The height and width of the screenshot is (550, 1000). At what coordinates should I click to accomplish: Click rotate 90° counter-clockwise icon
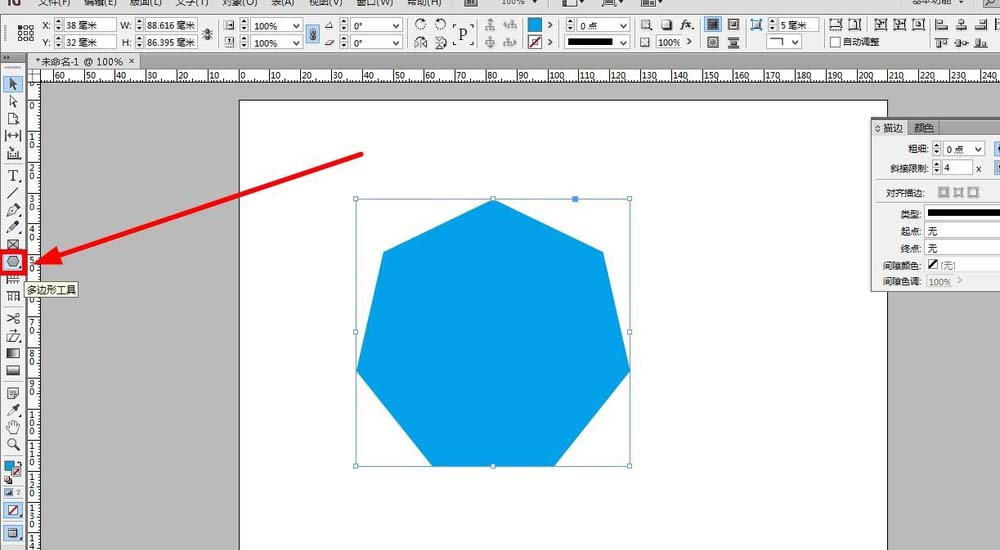click(440, 24)
